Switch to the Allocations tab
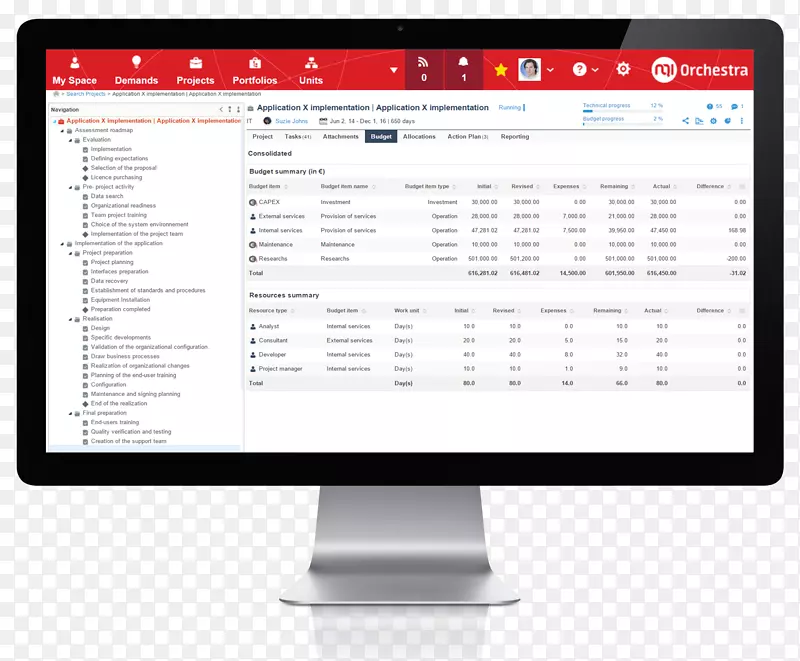This screenshot has width=800, height=661. click(419, 137)
